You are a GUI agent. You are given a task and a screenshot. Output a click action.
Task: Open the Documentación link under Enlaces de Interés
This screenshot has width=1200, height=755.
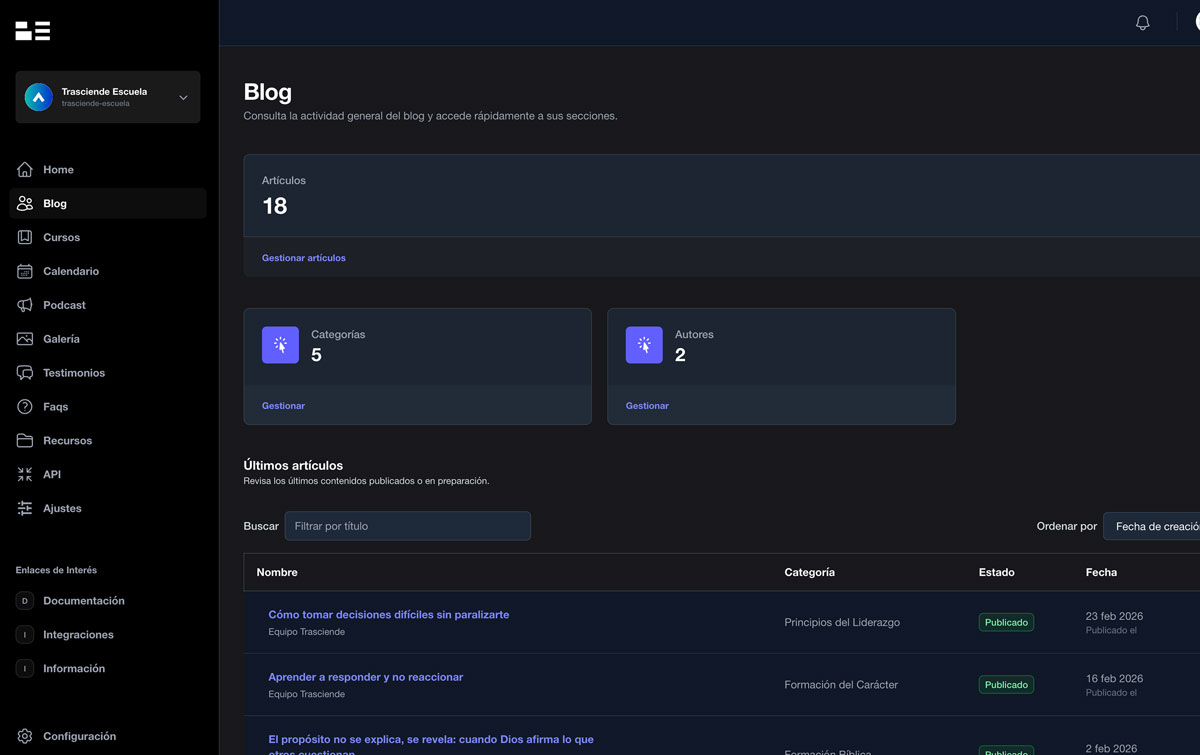coord(84,601)
